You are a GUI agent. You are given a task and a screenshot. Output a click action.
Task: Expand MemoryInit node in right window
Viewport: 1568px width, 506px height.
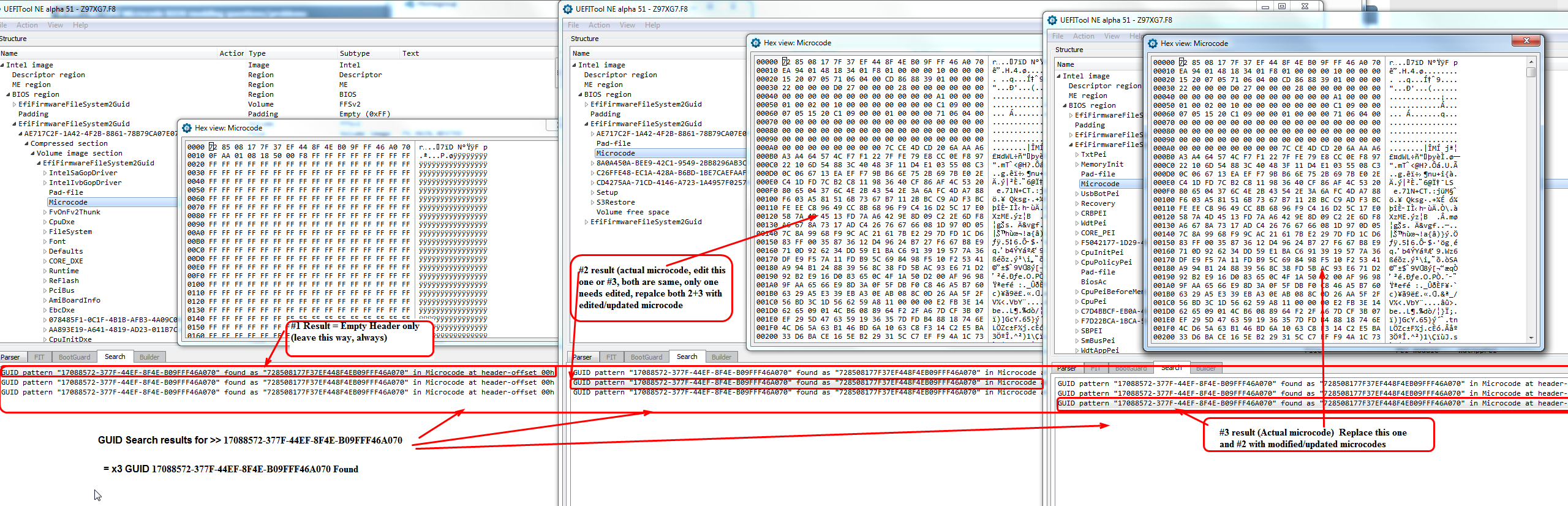(1077, 164)
